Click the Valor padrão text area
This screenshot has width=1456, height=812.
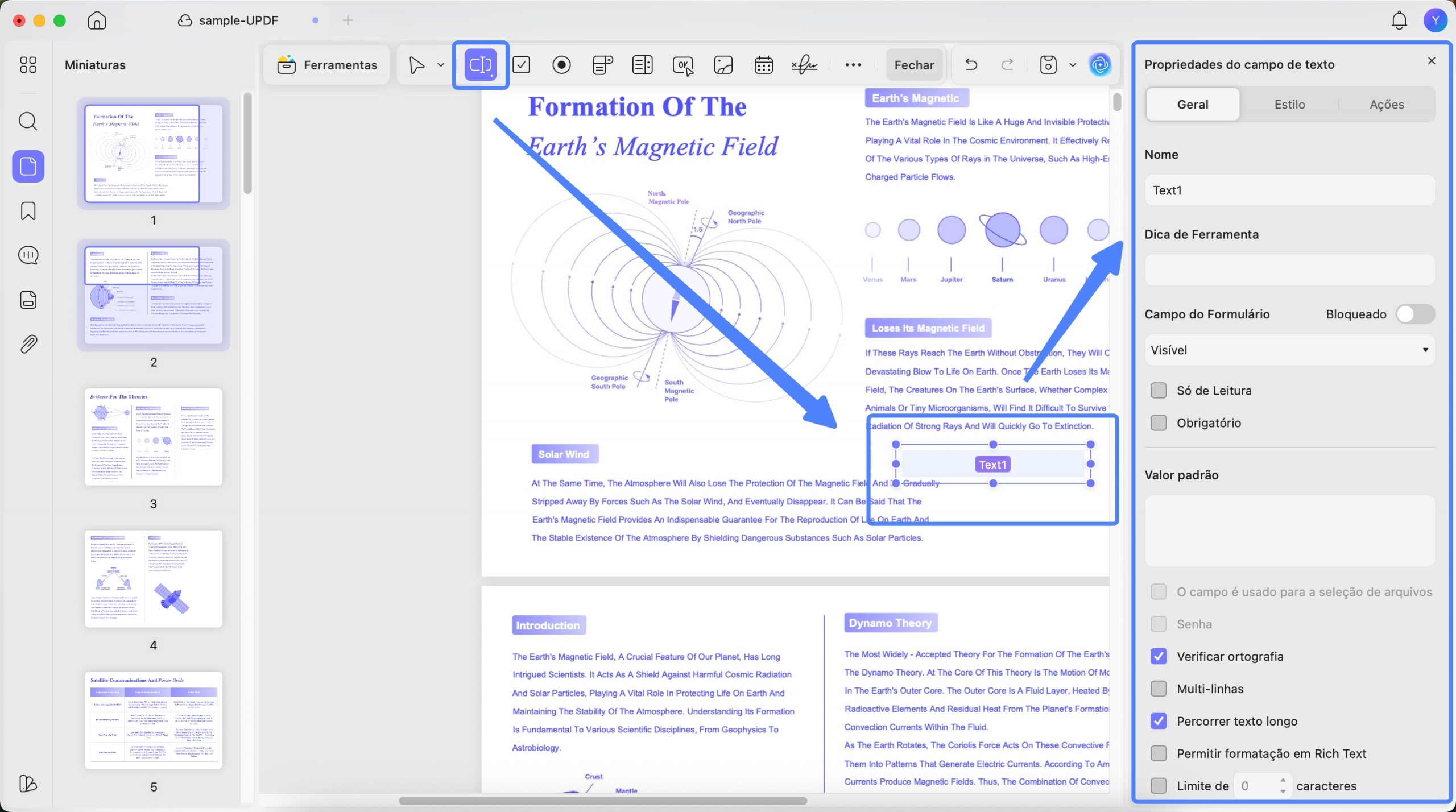pyautogui.click(x=1289, y=531)
